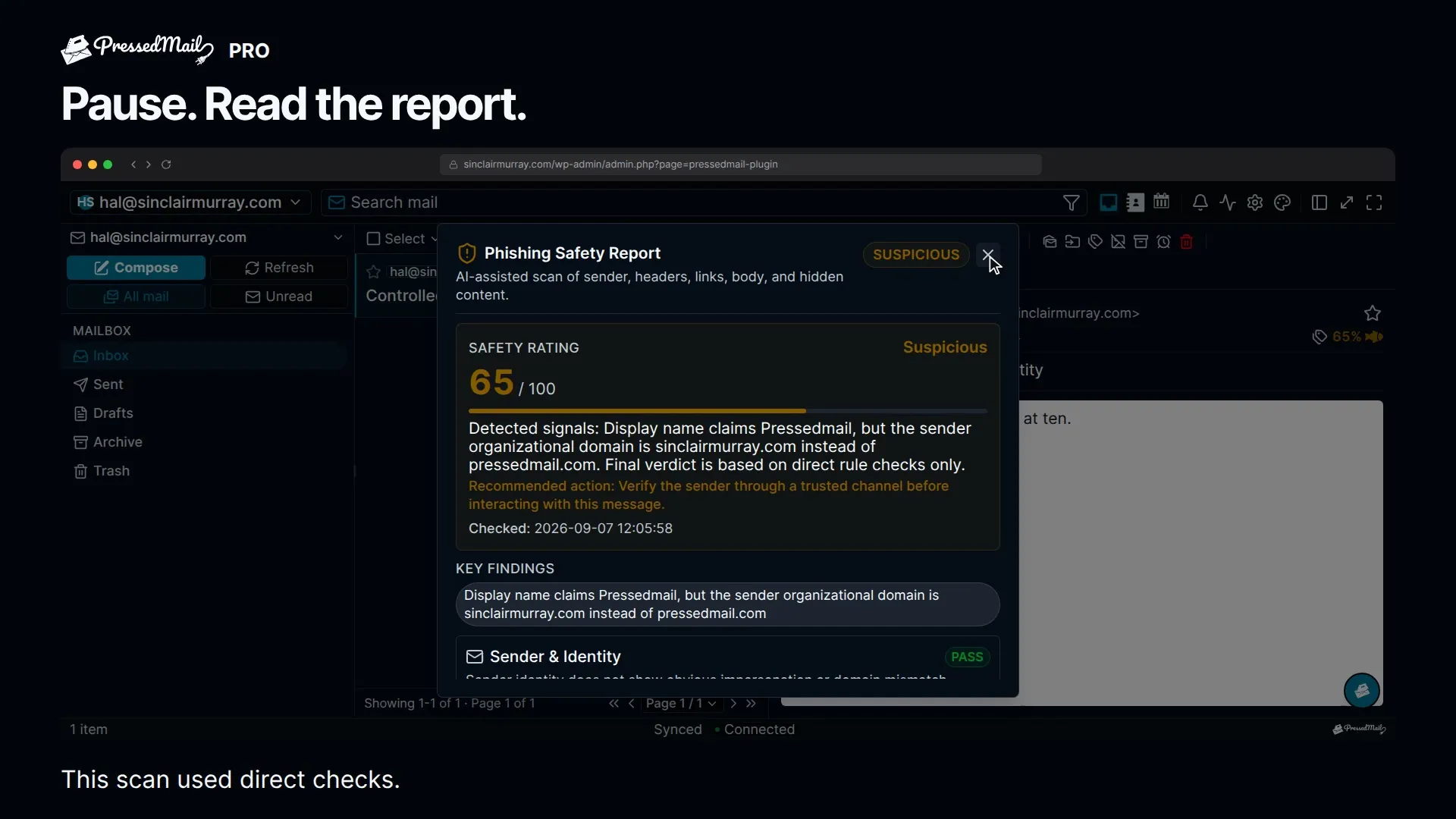Open the Trash folder

(x=204, y=471)
